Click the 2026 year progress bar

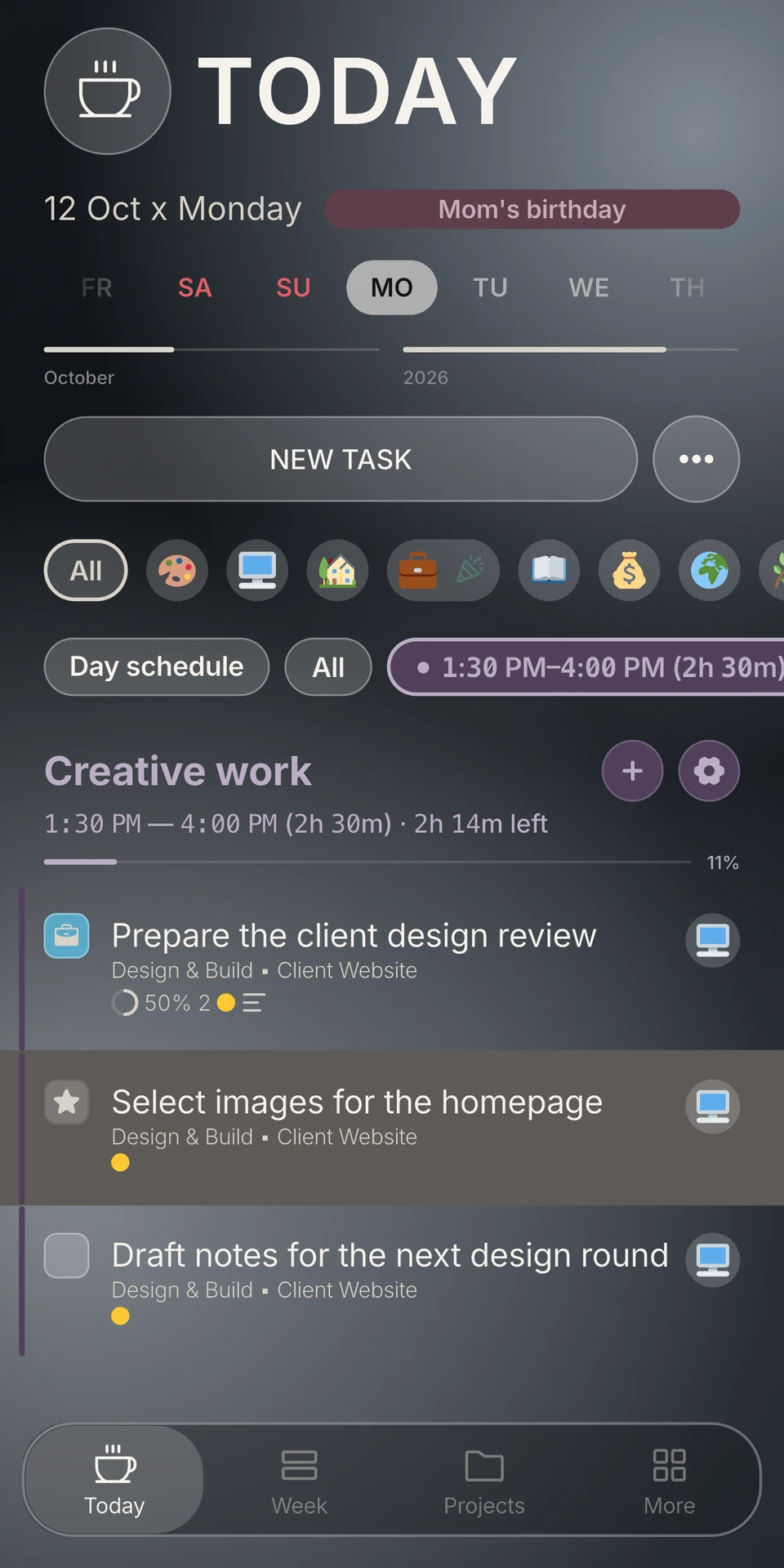(571, 350)
